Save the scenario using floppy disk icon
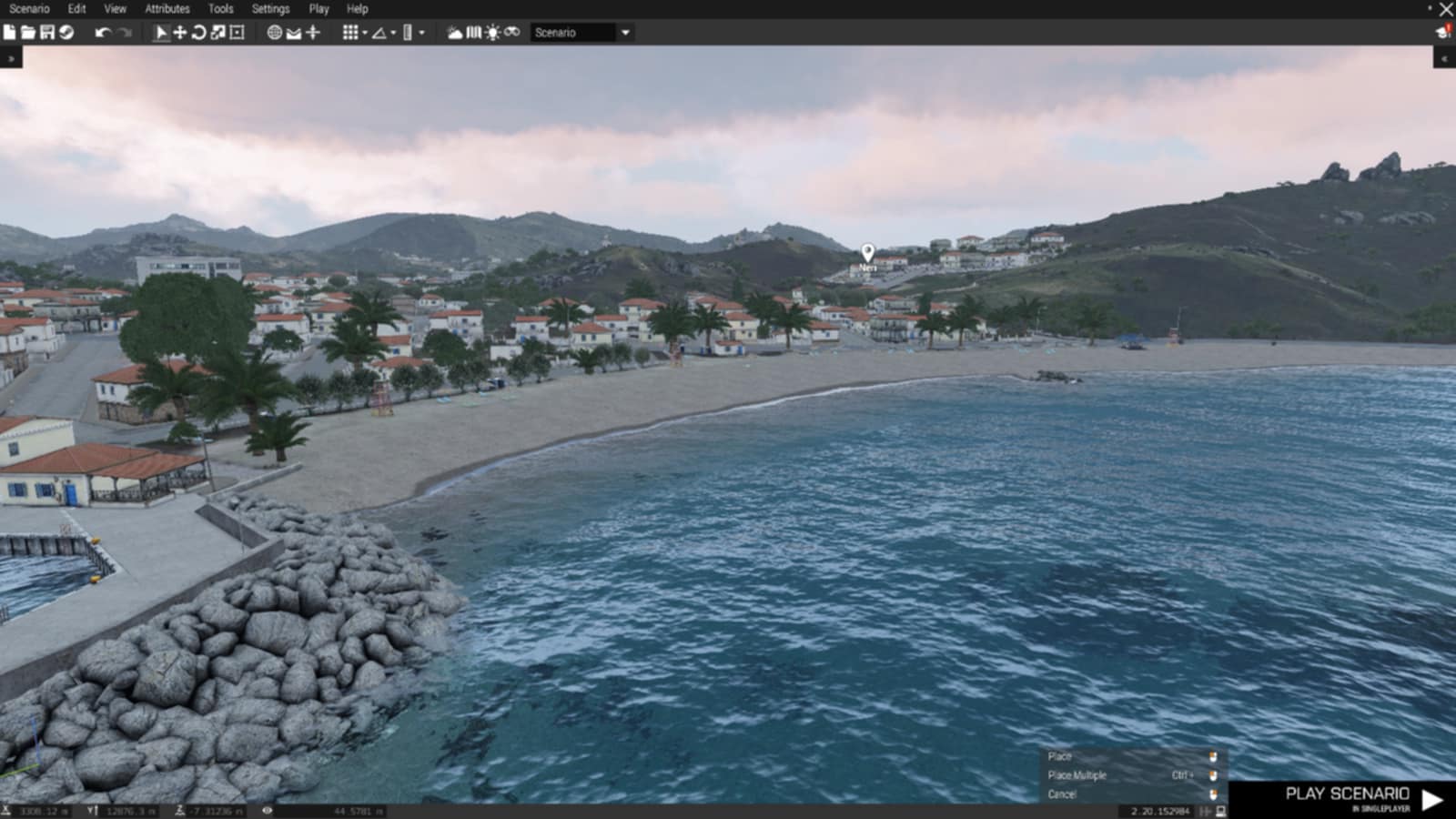Viewport: 1456px width, 819px height. click(x=47, y=32)
